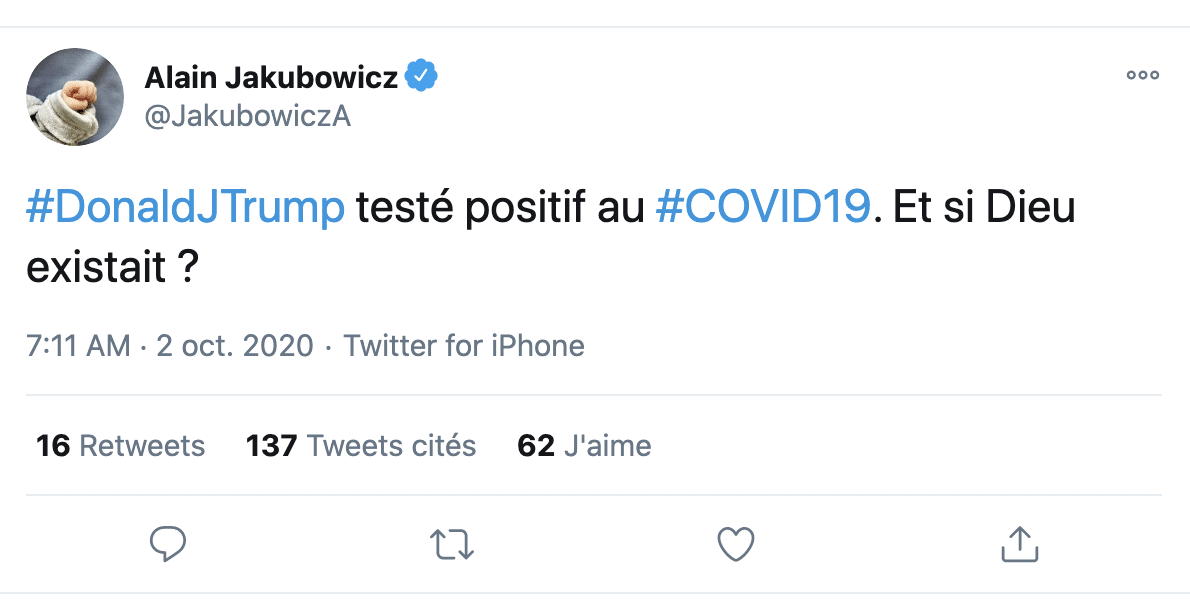This screenshot has height=614, width=1190.
Task: View the 16 Retweets list
Action: tap(120, 445)
